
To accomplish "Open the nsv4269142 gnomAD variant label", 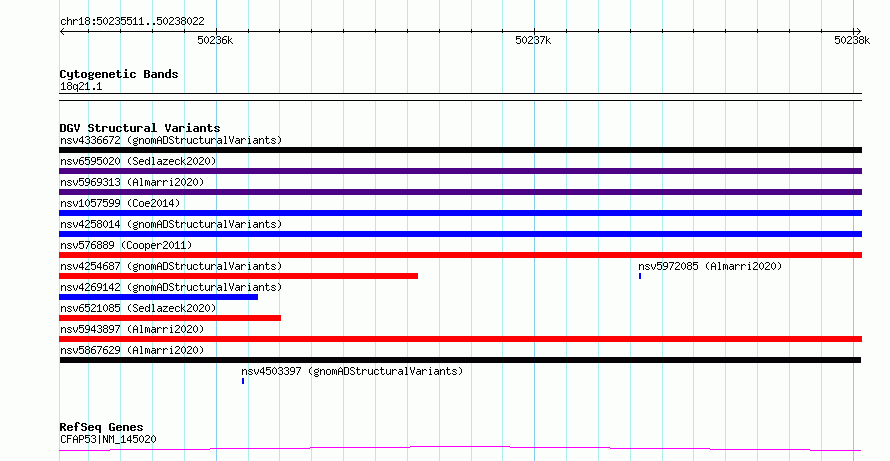I will tap(171, 287).
